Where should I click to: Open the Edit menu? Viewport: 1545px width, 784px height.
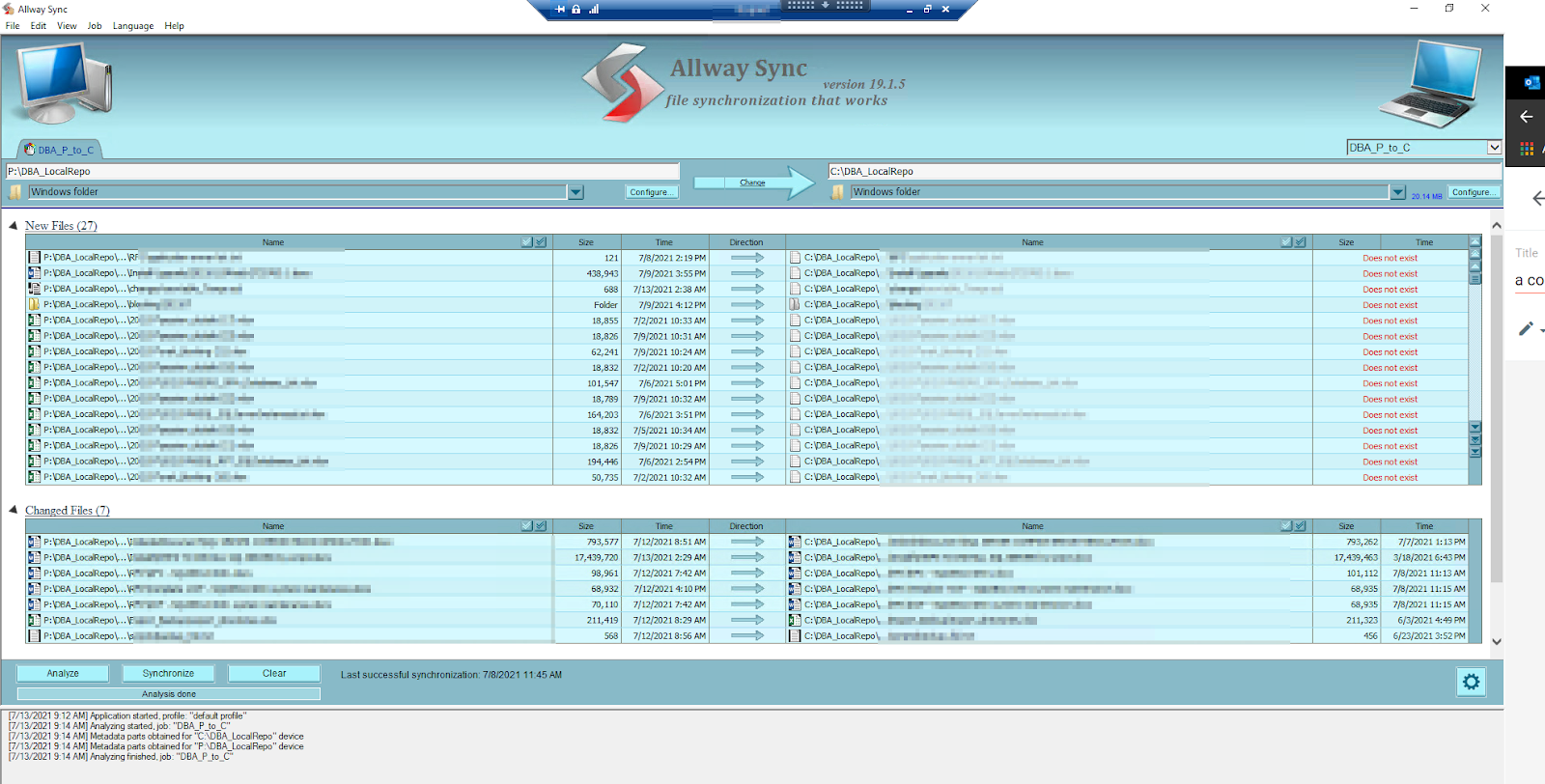tap(39, 26)
